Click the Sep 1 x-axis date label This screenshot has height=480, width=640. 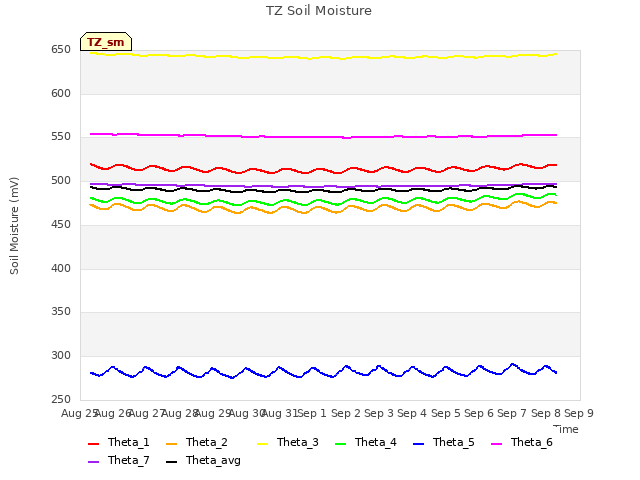click(313, 413)
